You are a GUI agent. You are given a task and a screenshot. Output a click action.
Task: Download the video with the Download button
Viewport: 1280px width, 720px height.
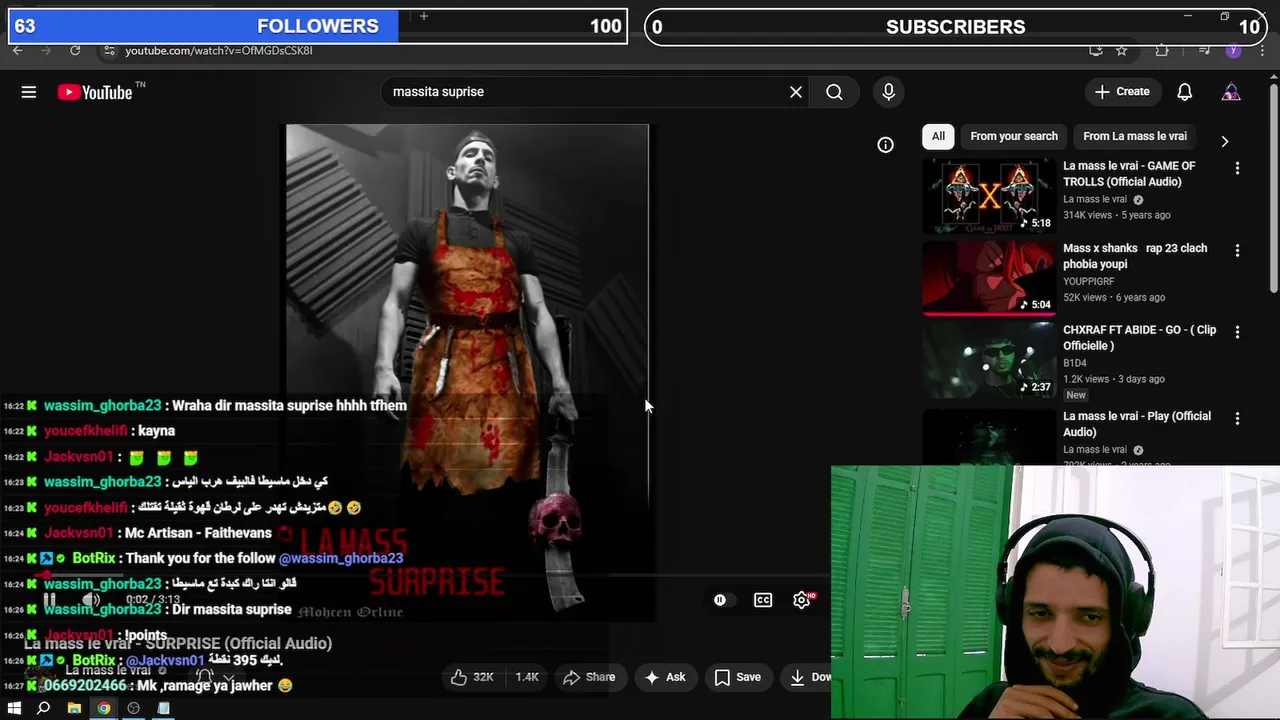pyautogui.click(x=811, y=677)
